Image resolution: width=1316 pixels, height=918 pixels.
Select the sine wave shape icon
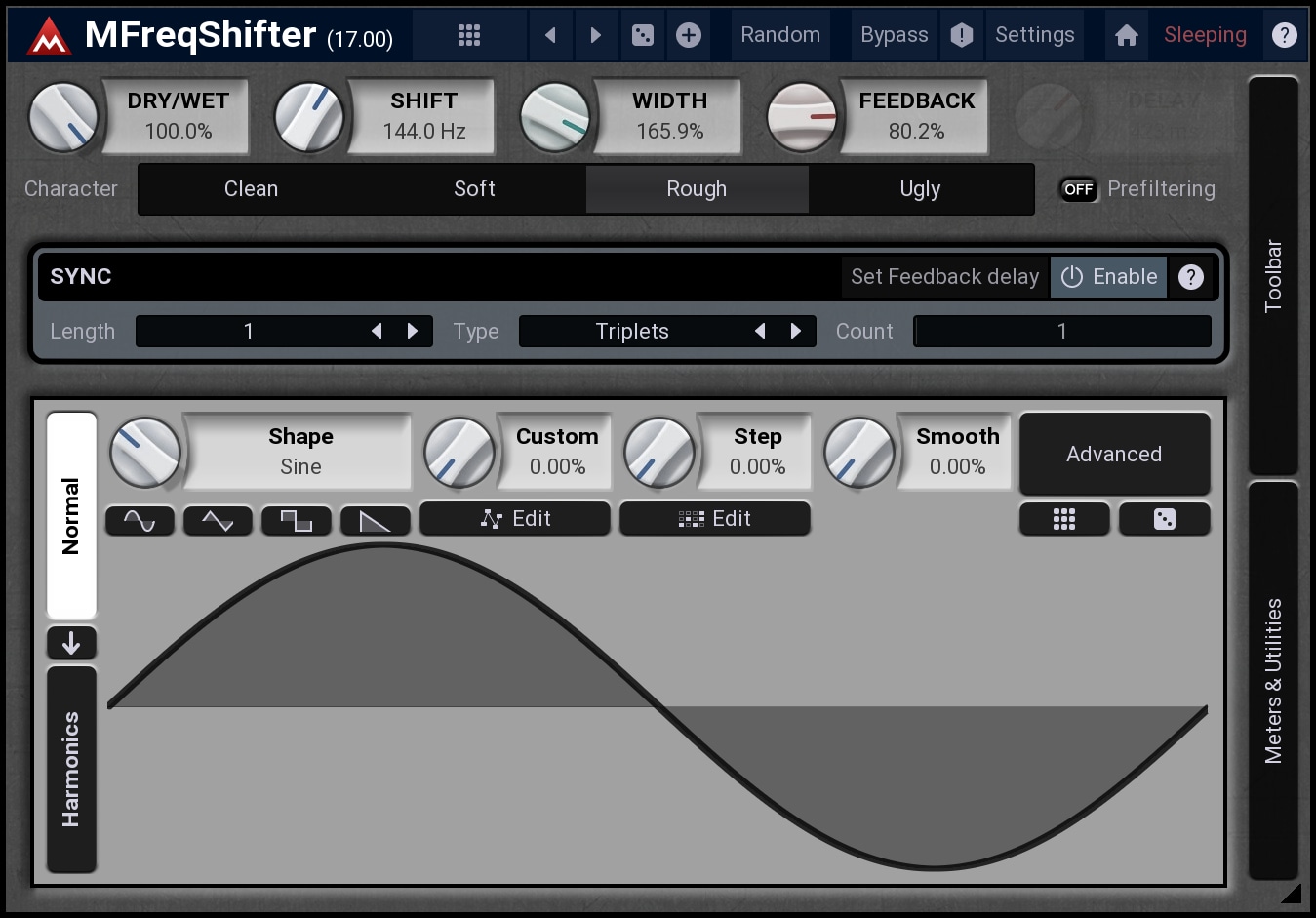140,521
